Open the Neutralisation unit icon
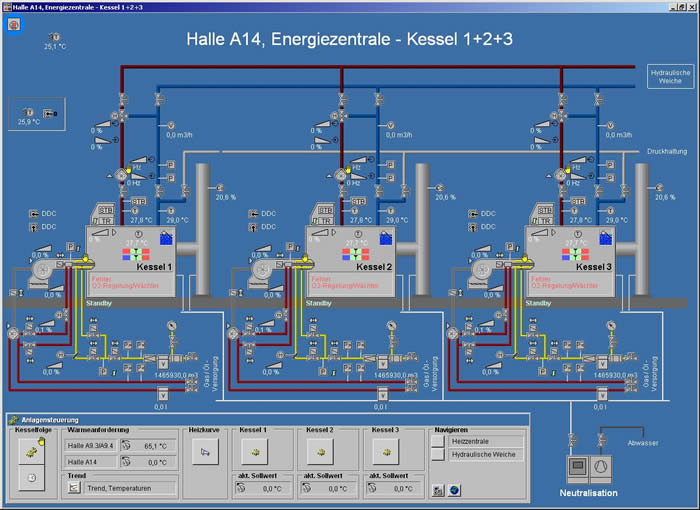The image size is (700, 510). point(587,468)
